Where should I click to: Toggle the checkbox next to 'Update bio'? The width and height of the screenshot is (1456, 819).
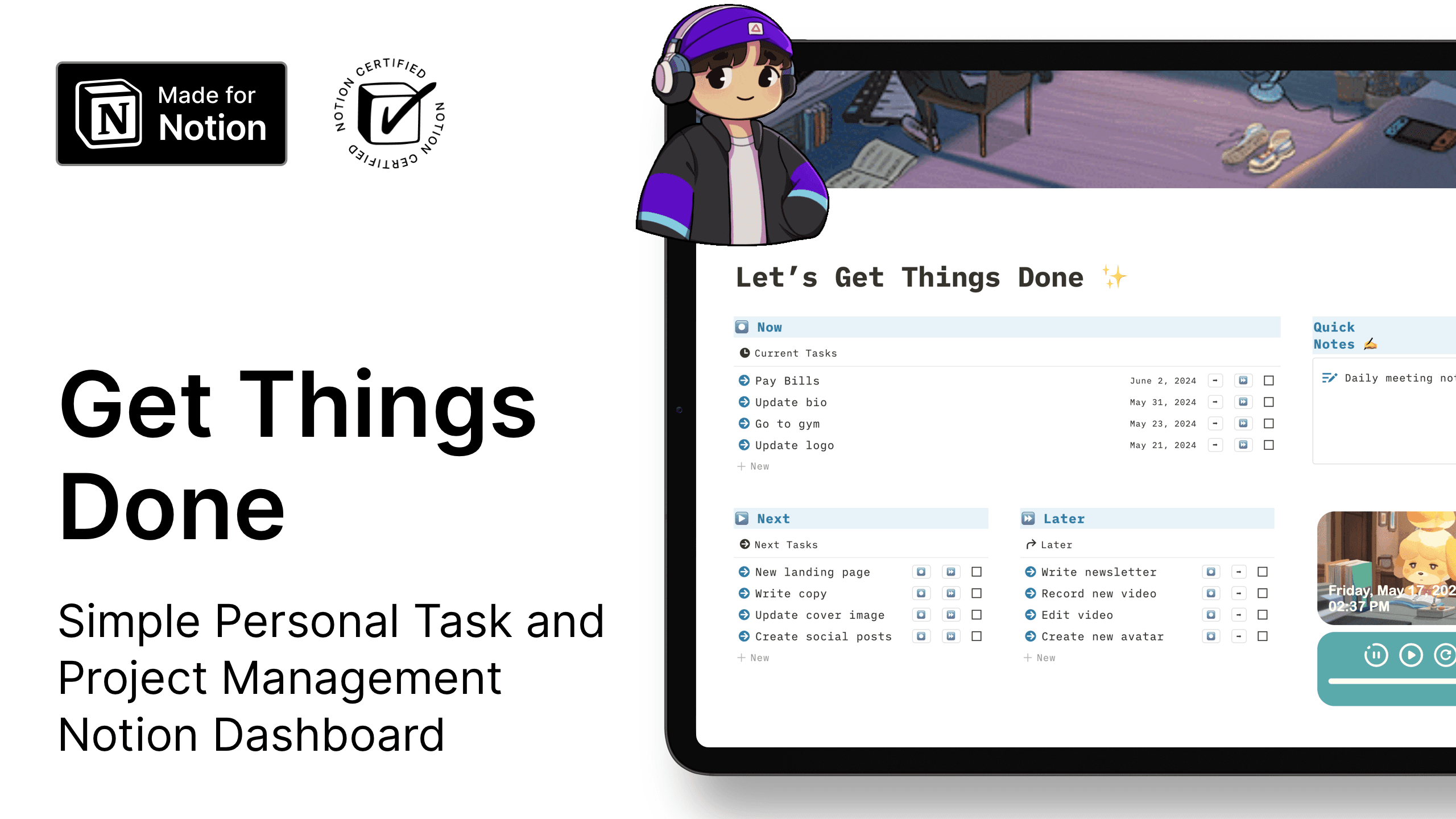pos(1269,401)
